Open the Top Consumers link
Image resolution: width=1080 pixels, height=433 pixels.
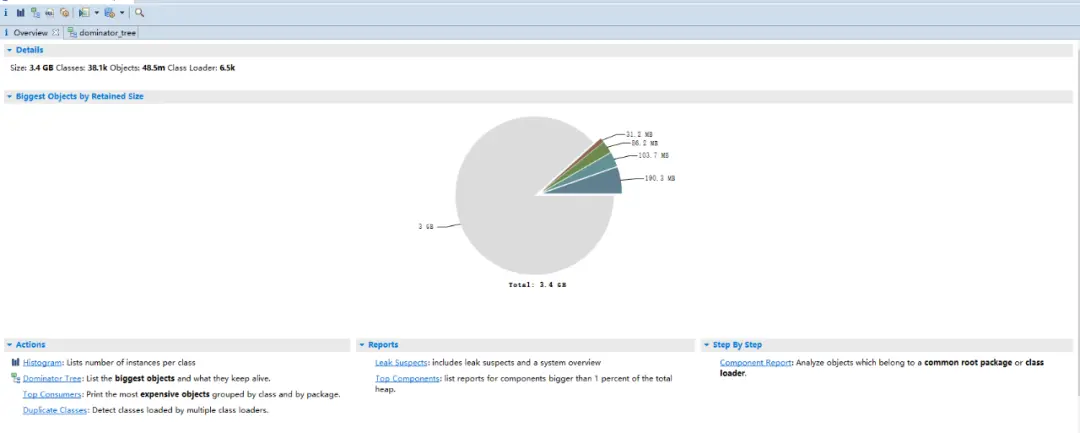(x=51, y=394)
